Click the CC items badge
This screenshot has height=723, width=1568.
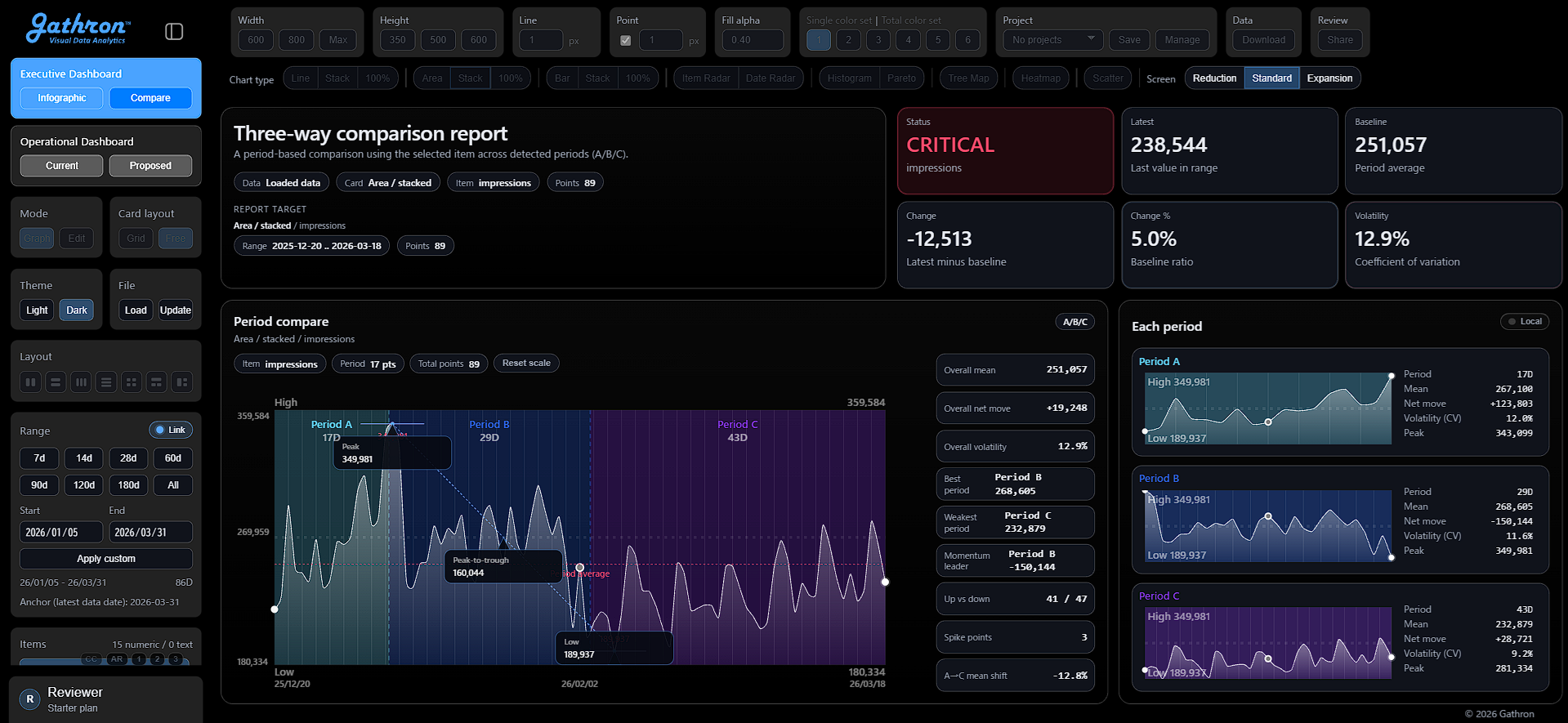[x=91, y=658]
